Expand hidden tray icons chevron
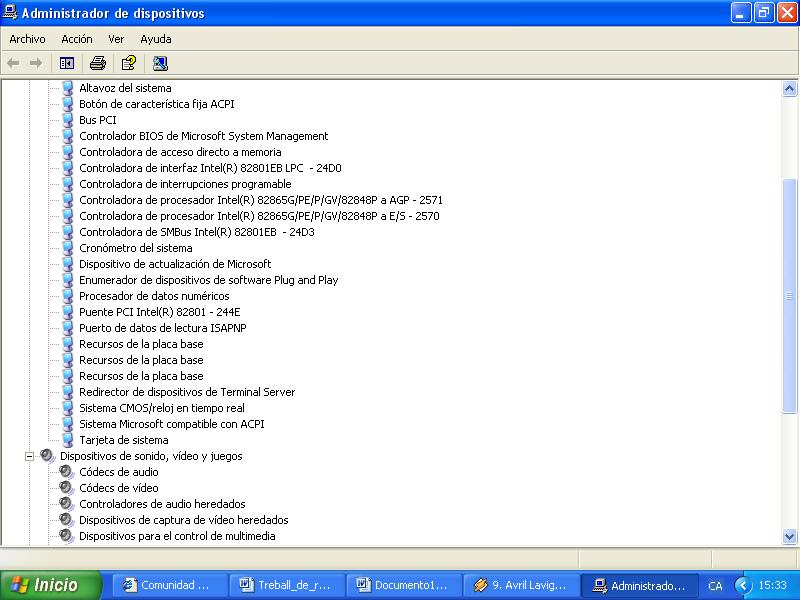Viewport: 800px width, 600px height. (743, 585)
